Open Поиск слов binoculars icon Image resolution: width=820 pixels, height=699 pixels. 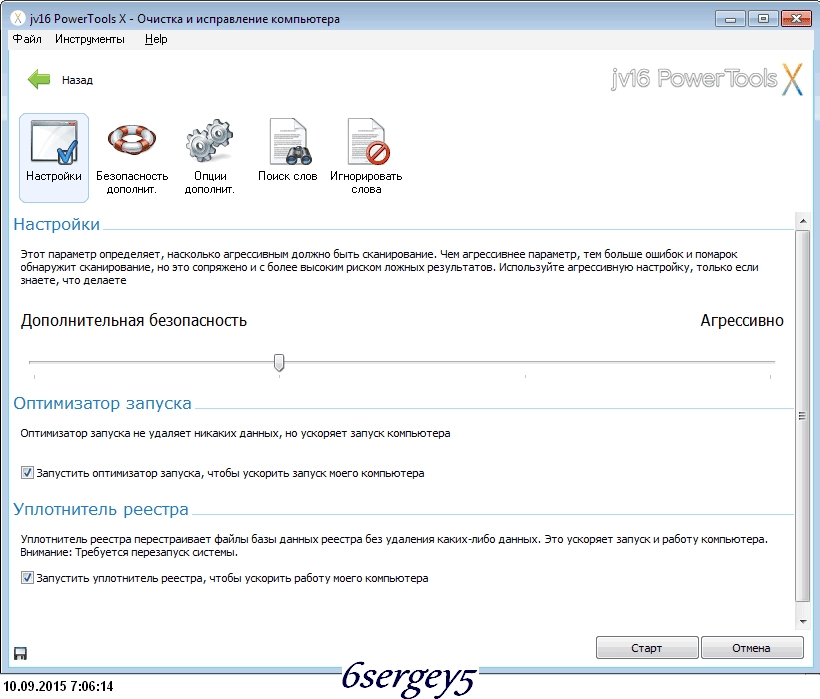(x=288, y=152)
